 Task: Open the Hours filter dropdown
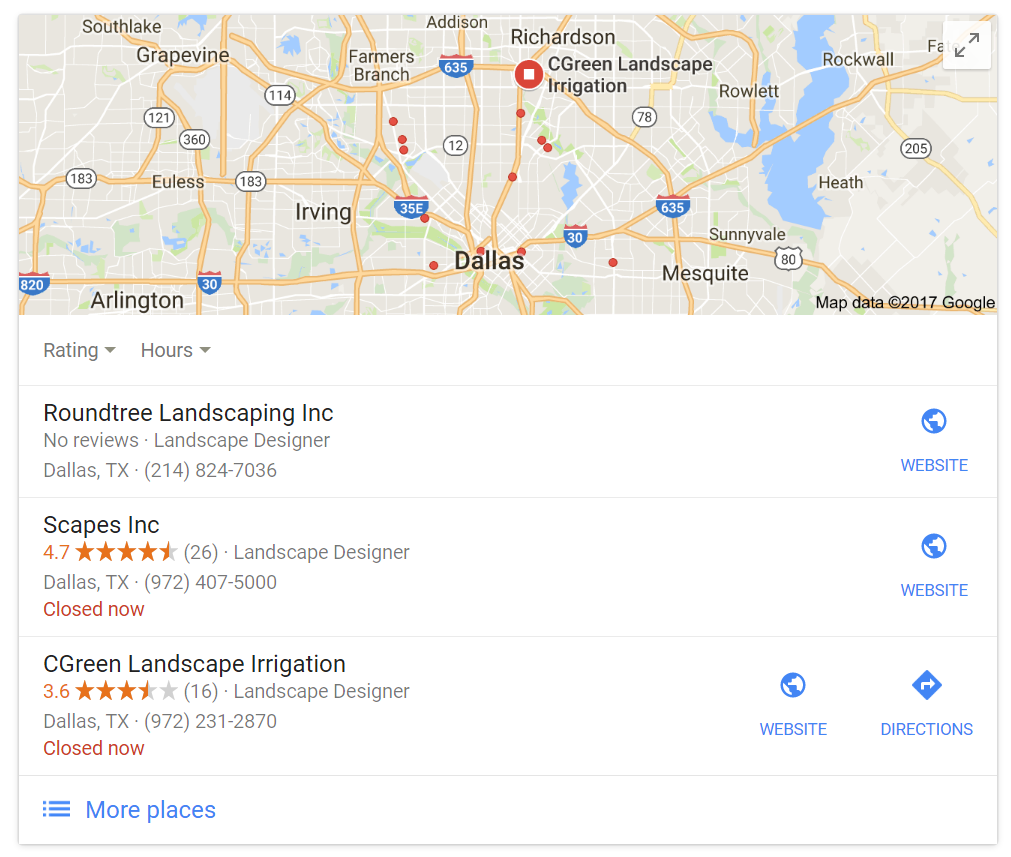(x=175, y=350)
